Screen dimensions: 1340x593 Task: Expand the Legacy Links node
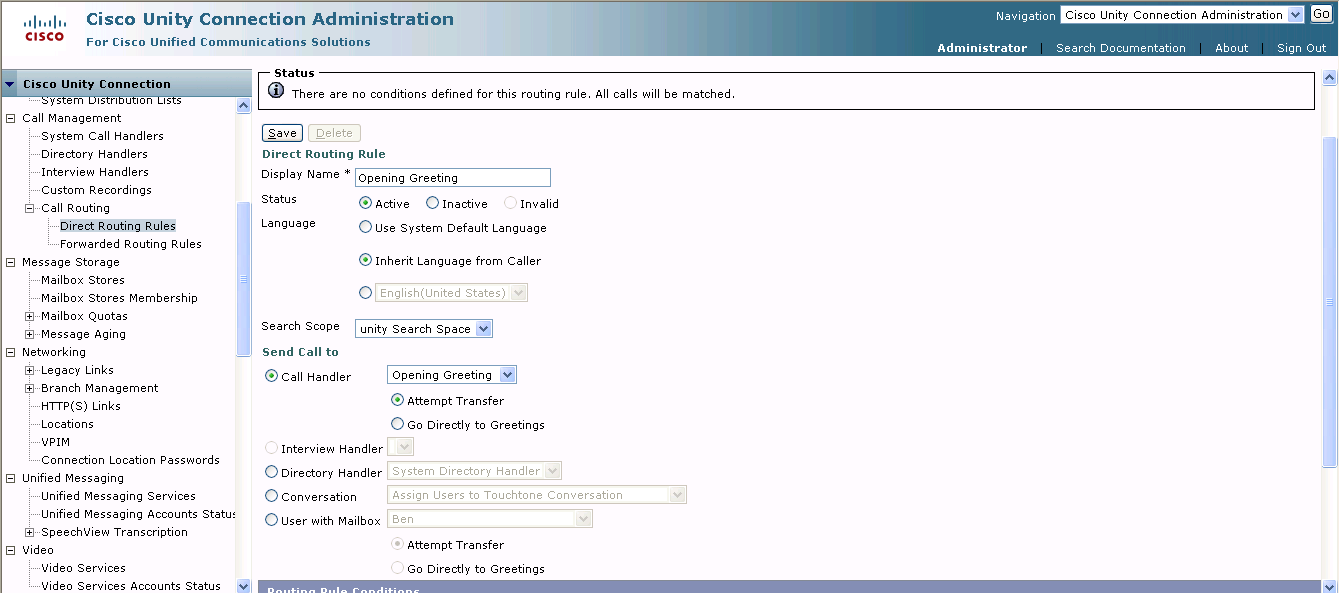(x=30, y=370)
